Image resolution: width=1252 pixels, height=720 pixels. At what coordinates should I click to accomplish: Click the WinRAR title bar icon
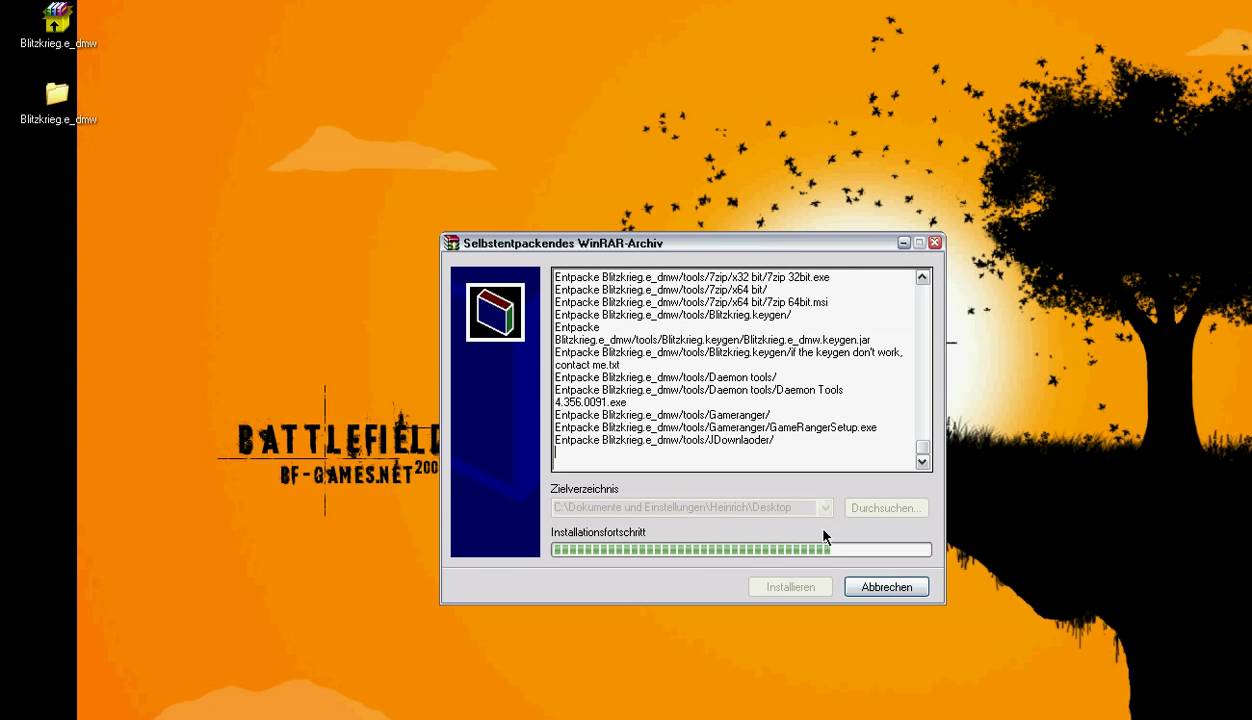tap(452, 243)
